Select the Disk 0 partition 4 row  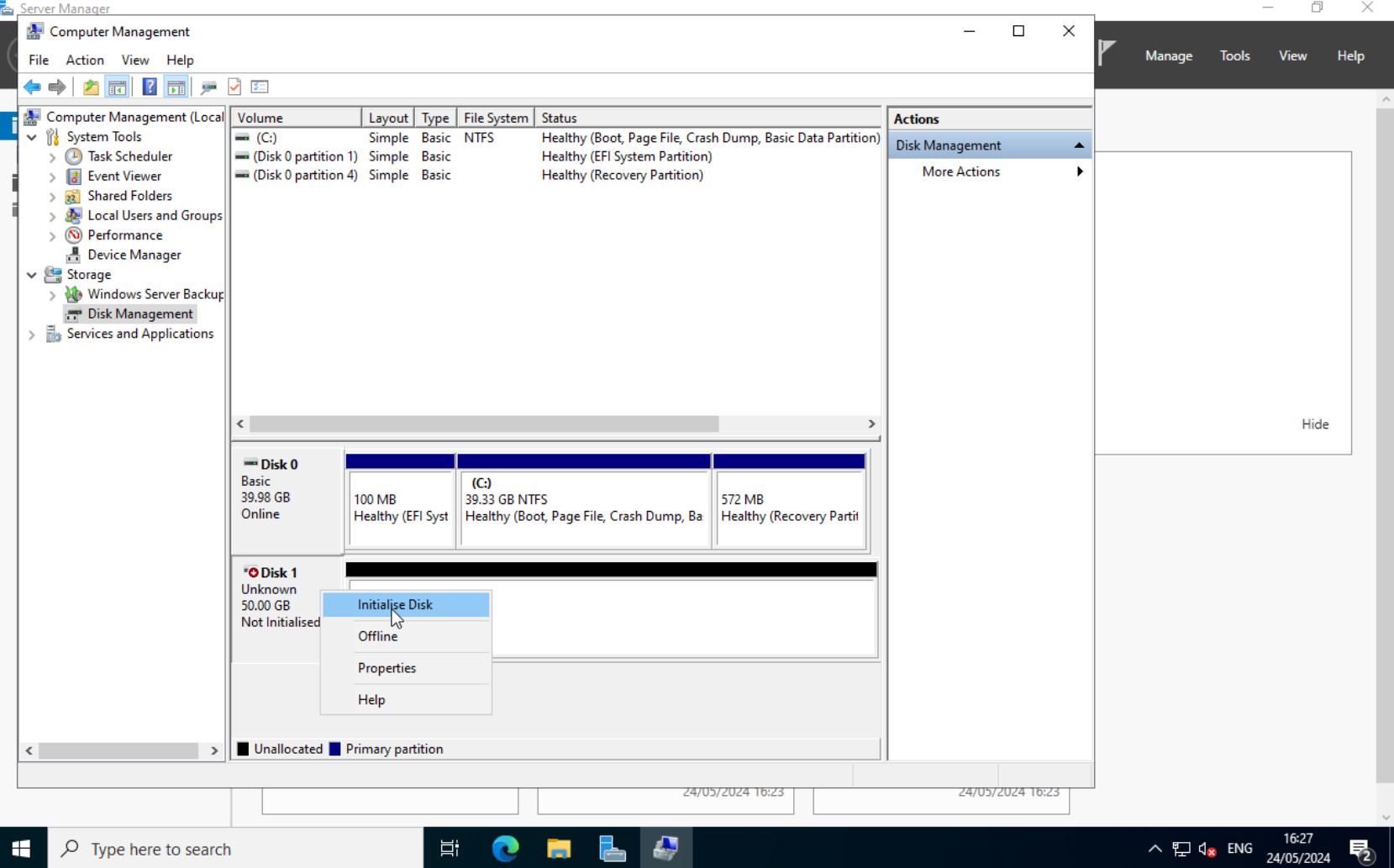(x=556, y=175)
